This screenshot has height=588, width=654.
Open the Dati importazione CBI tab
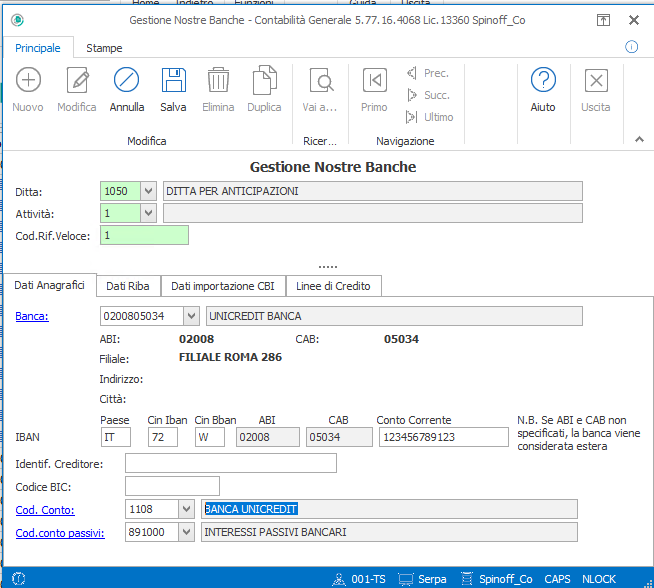pyautogui.click(x=223, y=286)
